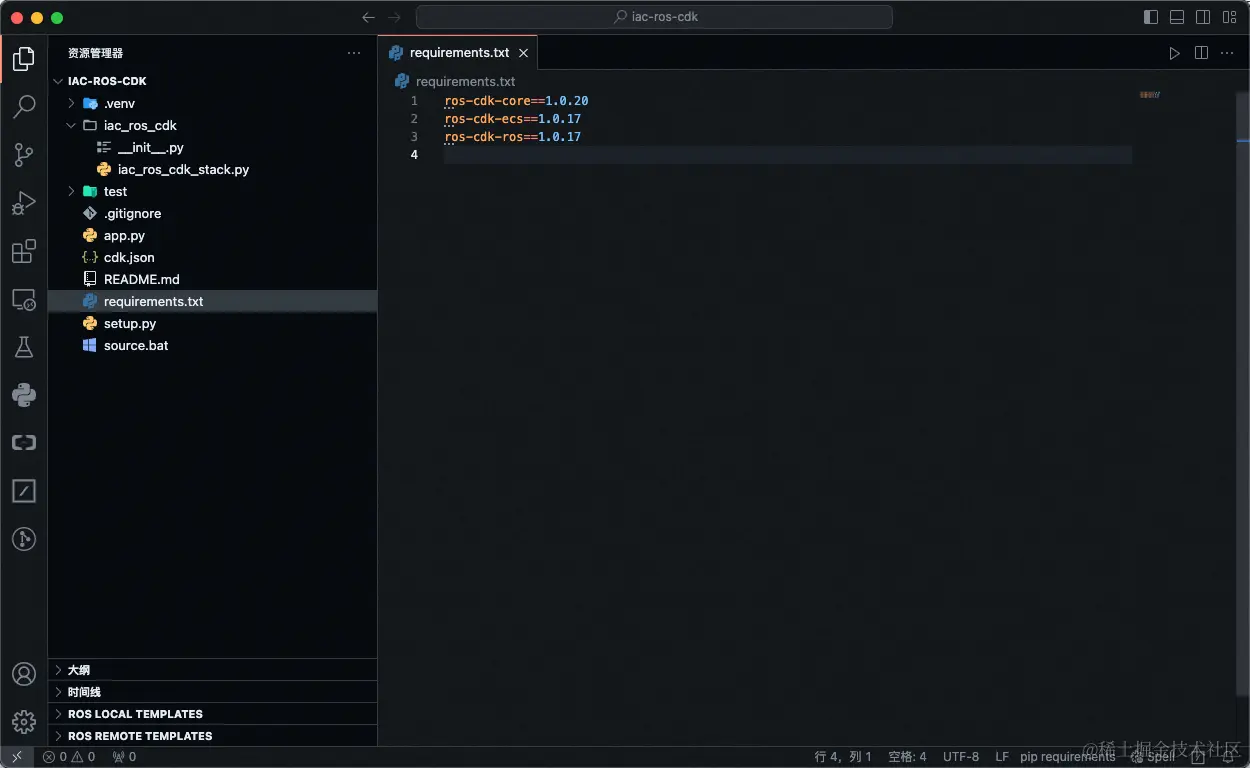The width and height of the screenshot is (1250, 768).
Task: Go back with the title bar arrow
Action: 368,17
